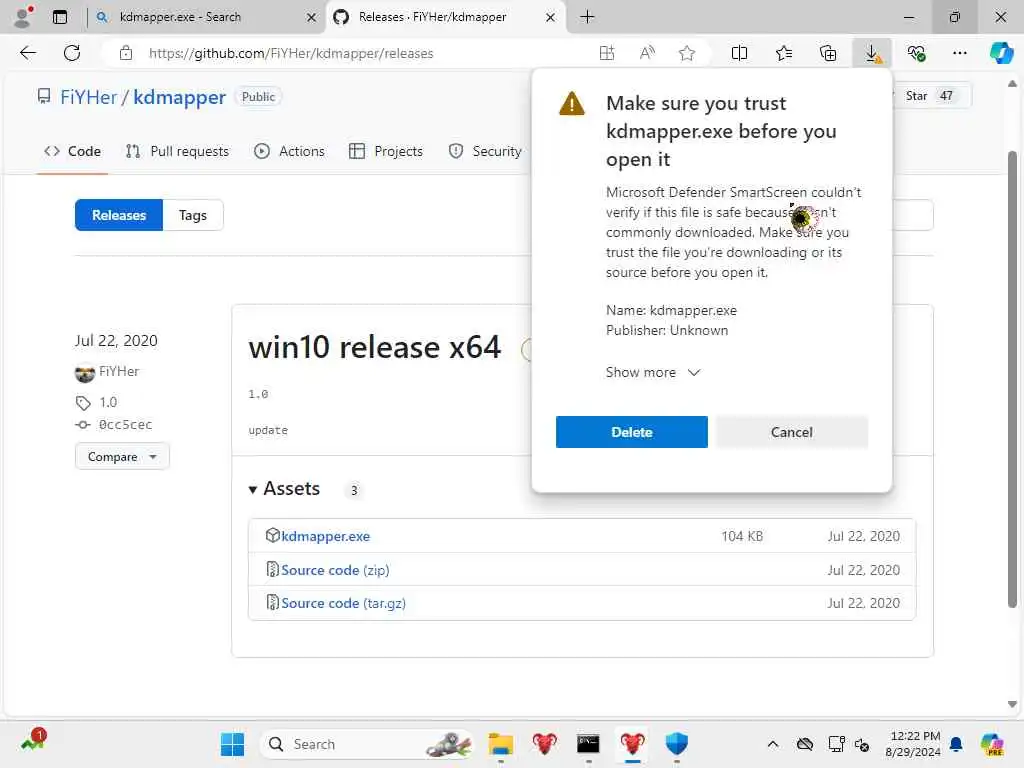Open the app available icon in address bar

[x=607, y=53]
